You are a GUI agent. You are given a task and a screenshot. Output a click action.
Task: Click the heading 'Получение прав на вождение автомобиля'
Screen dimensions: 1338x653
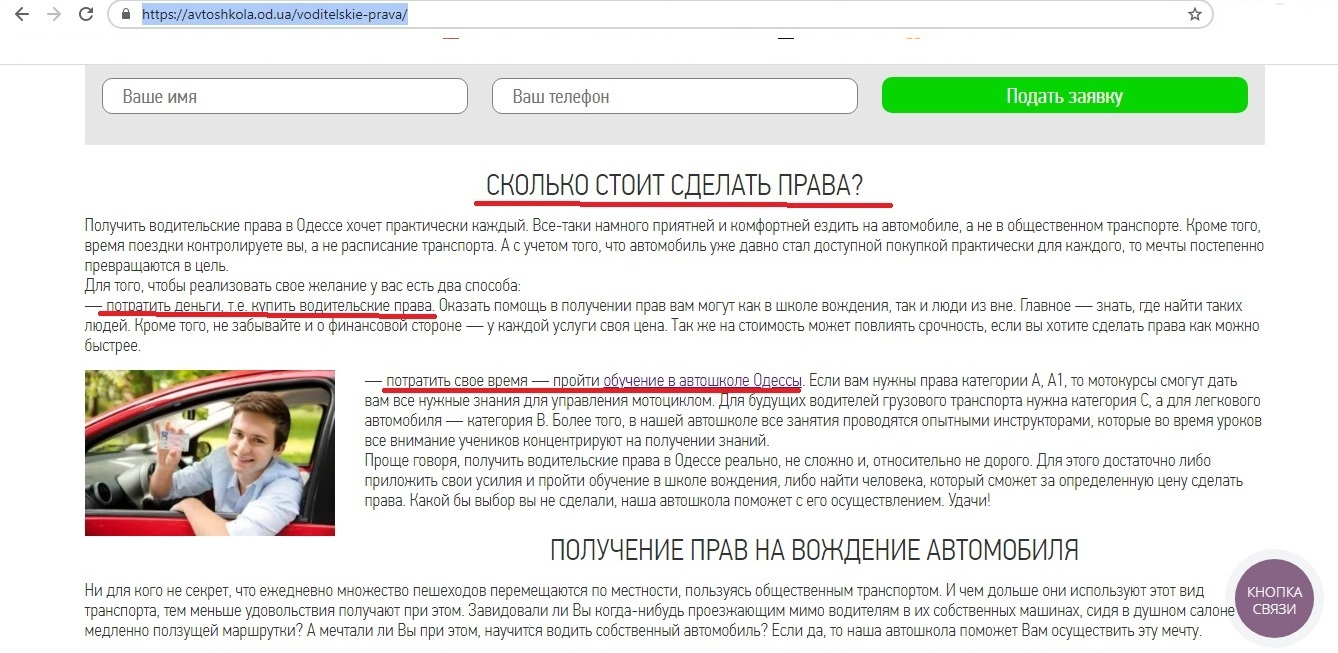pyautogui.click(x=814, y=550)
